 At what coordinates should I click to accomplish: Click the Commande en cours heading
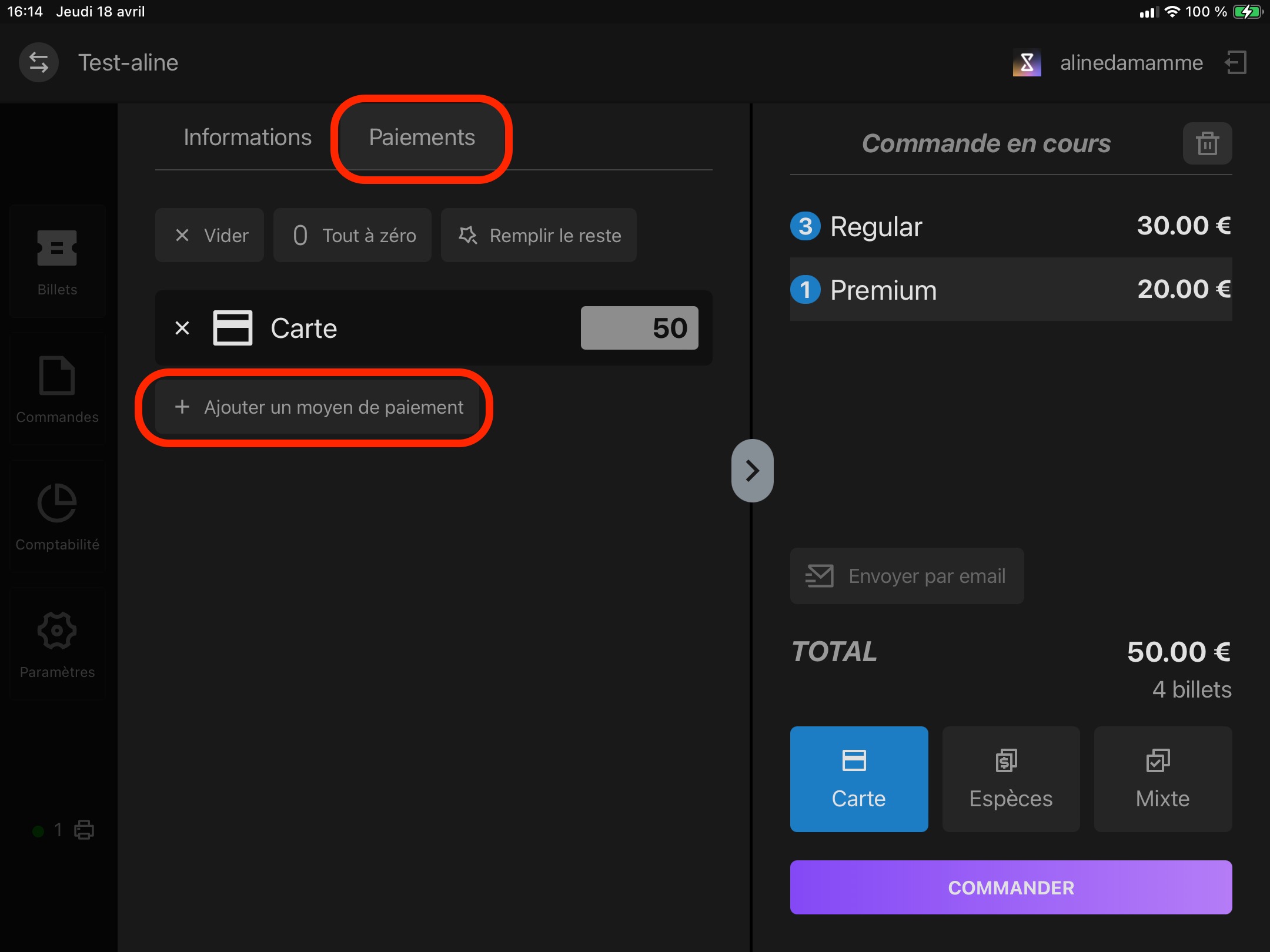point(986,143)
